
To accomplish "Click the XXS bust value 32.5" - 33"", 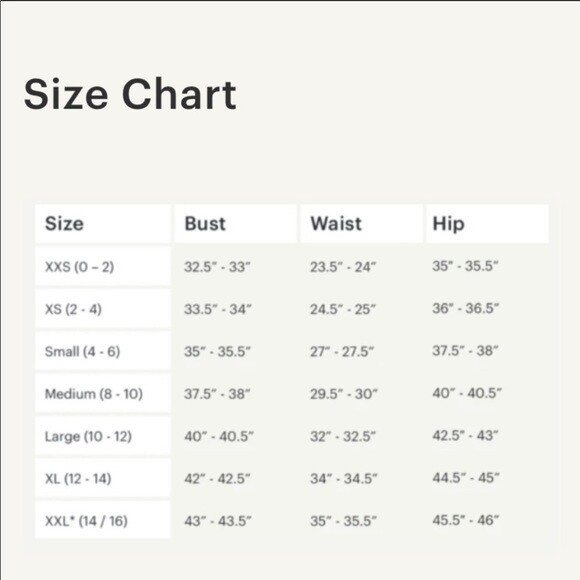I will [218, 267].
